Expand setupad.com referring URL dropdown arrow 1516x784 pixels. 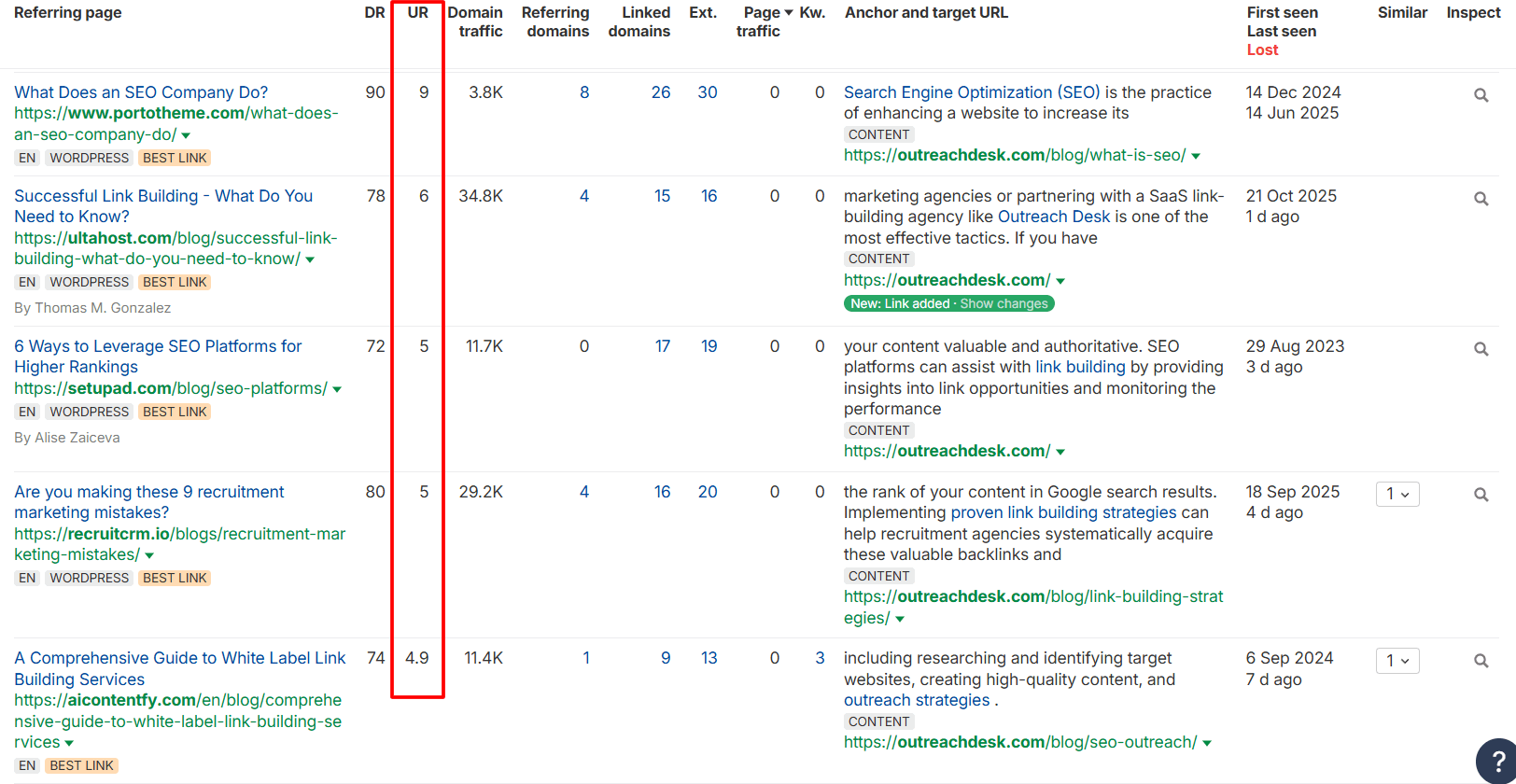coord(337,389)
